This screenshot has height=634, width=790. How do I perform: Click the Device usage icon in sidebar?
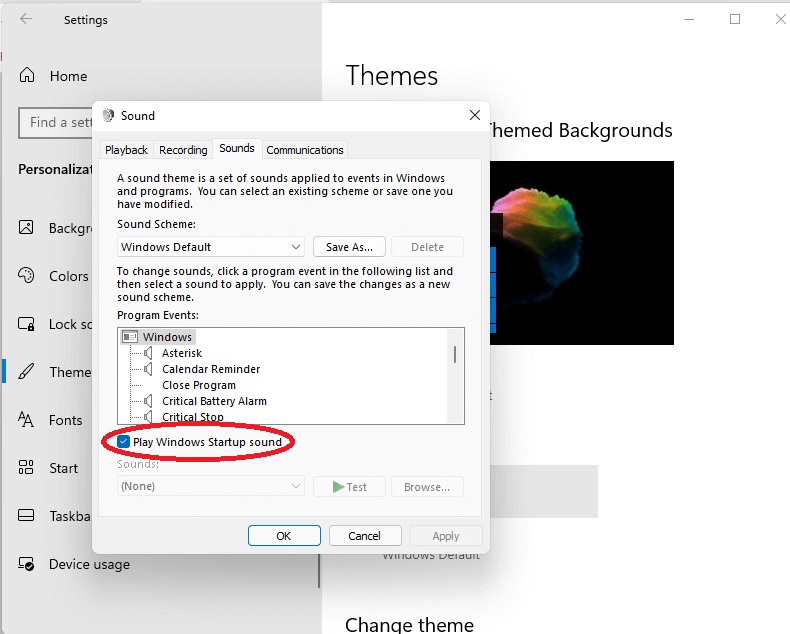26,563
